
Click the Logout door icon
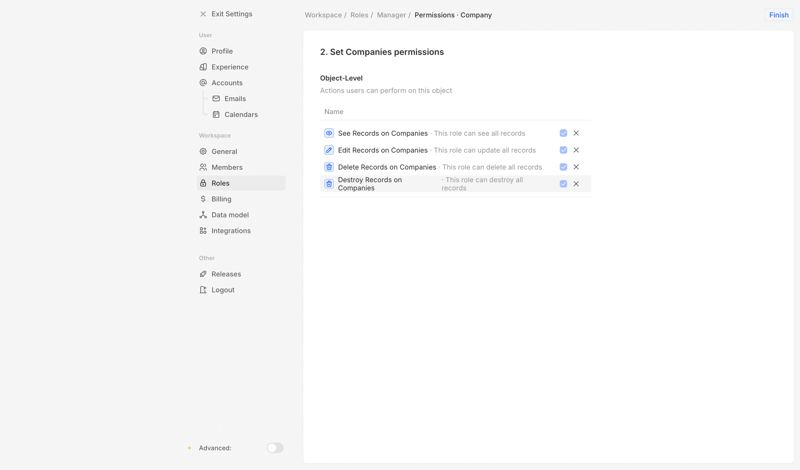[x=203, y=290]
